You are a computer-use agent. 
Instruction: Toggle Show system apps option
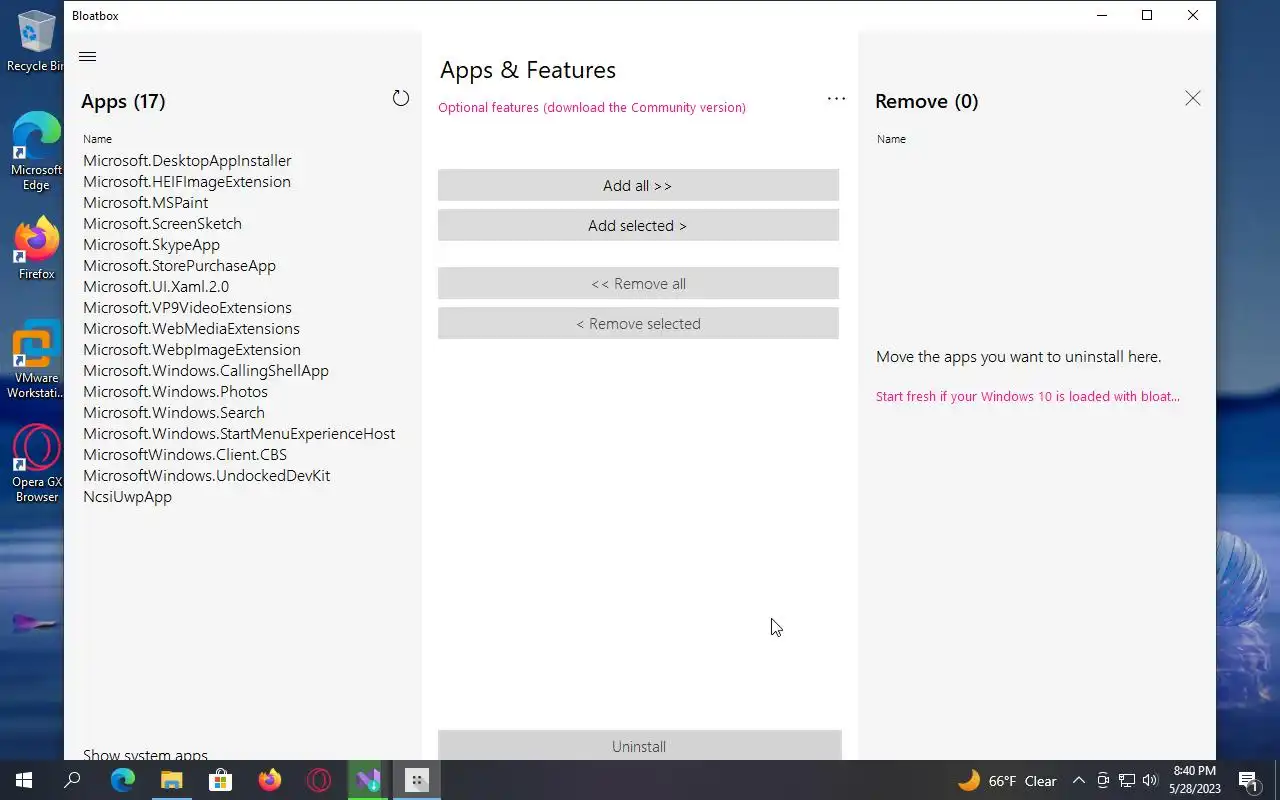coord(145,754)
